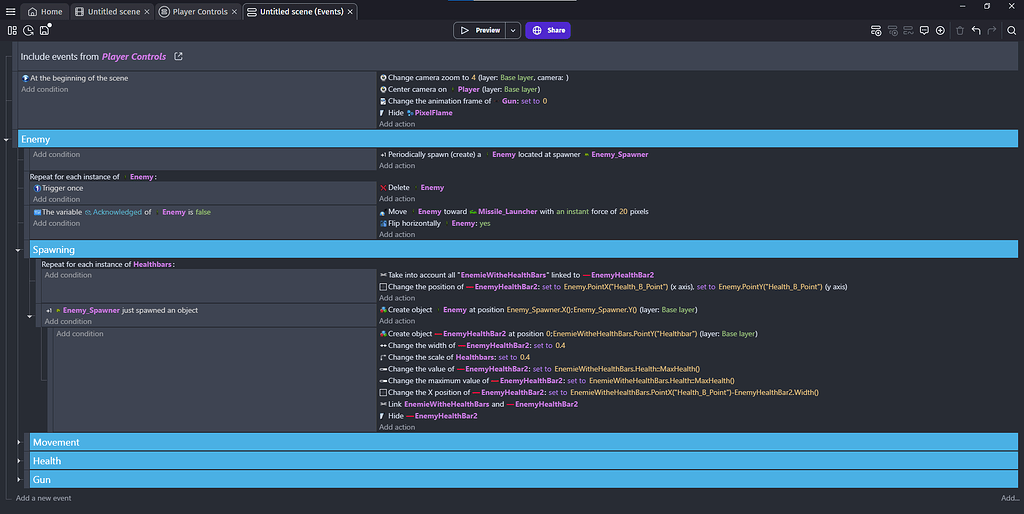Click the Share button
The width and height of the screenshot is (1024, 514).
click(548, 30)
